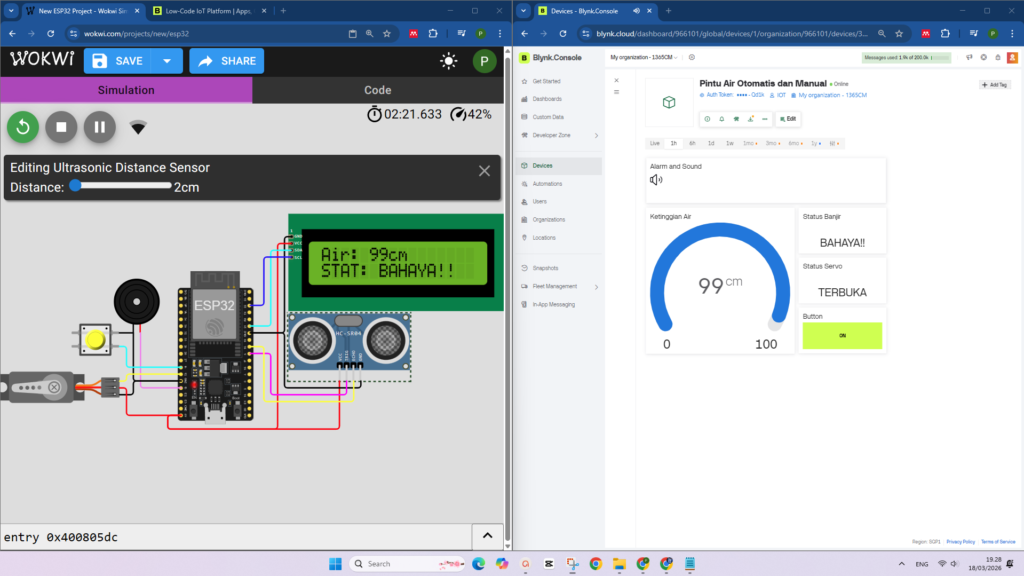Expand the Developer Zone menu arrow
Viewport: 1024px width, 576px height.
pyautogui.click(x=596, y=135)
